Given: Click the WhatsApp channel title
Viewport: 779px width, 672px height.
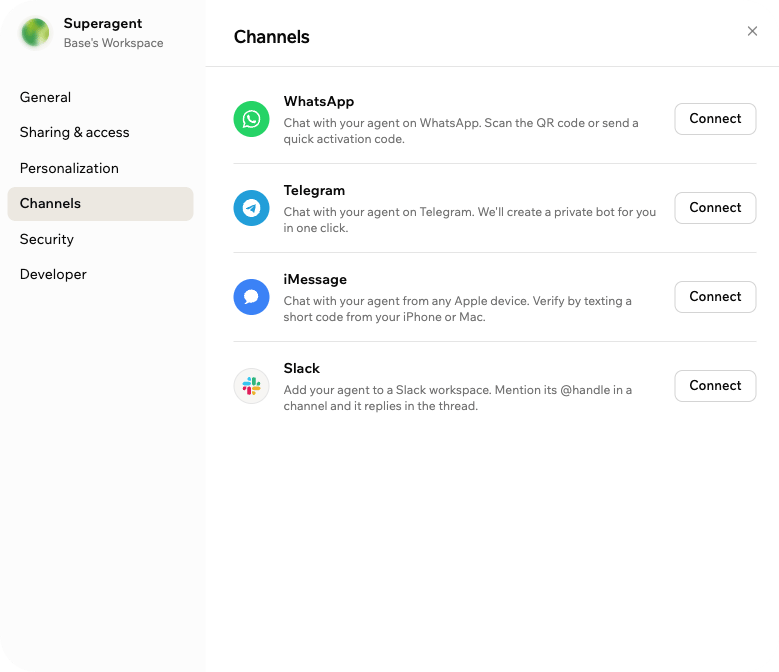Looking at the screenshot, I should (x=319, y=102).
